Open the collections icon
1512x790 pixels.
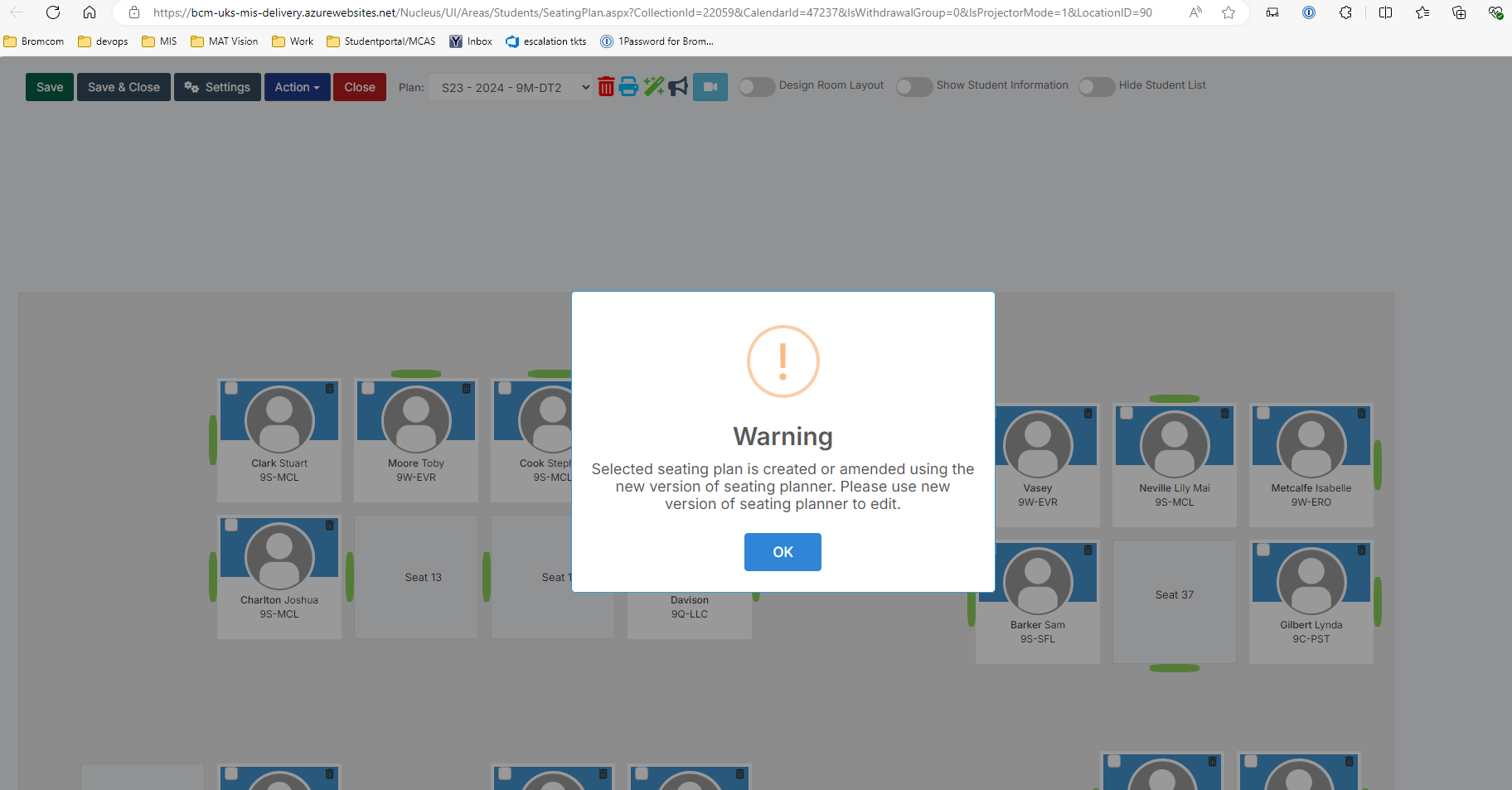(1459, 12)
